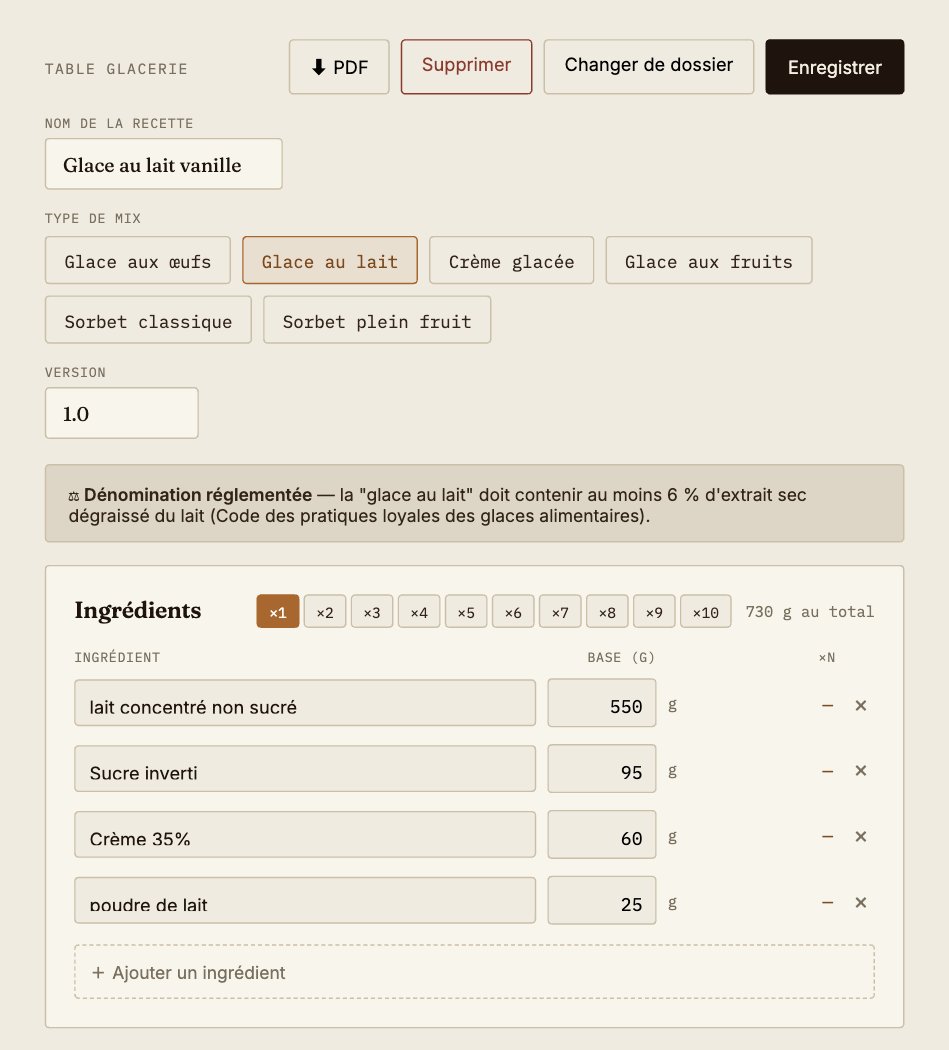Add a row with Ajouter un ingrédient
949x1050 pixels.
coord(474,972)
